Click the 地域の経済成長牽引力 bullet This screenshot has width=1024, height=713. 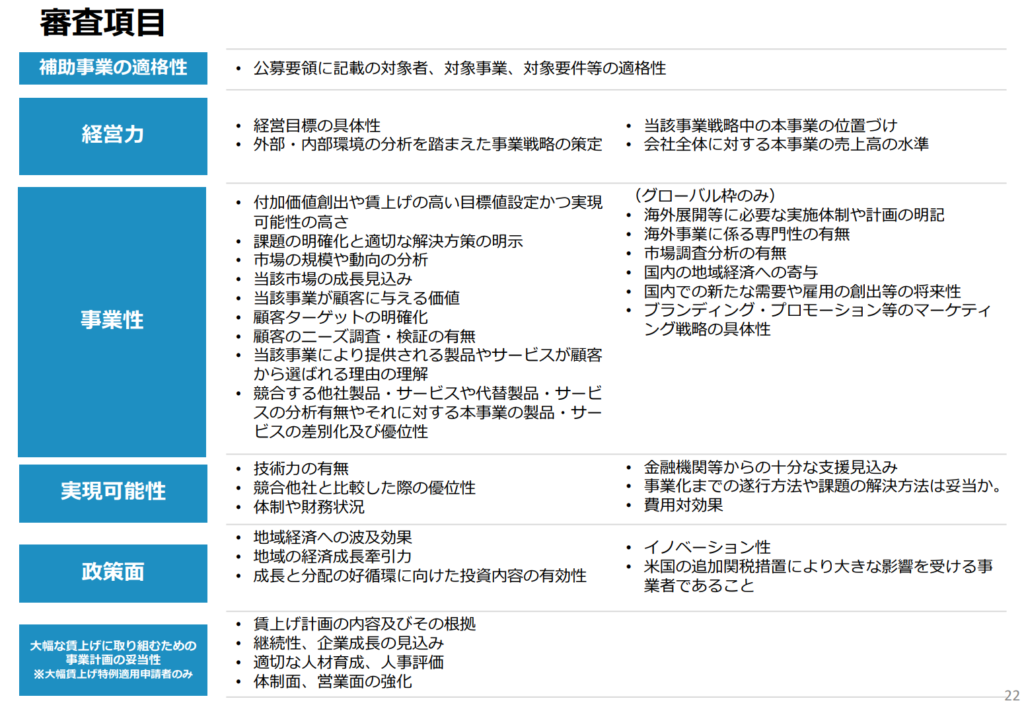pos(333,556)
